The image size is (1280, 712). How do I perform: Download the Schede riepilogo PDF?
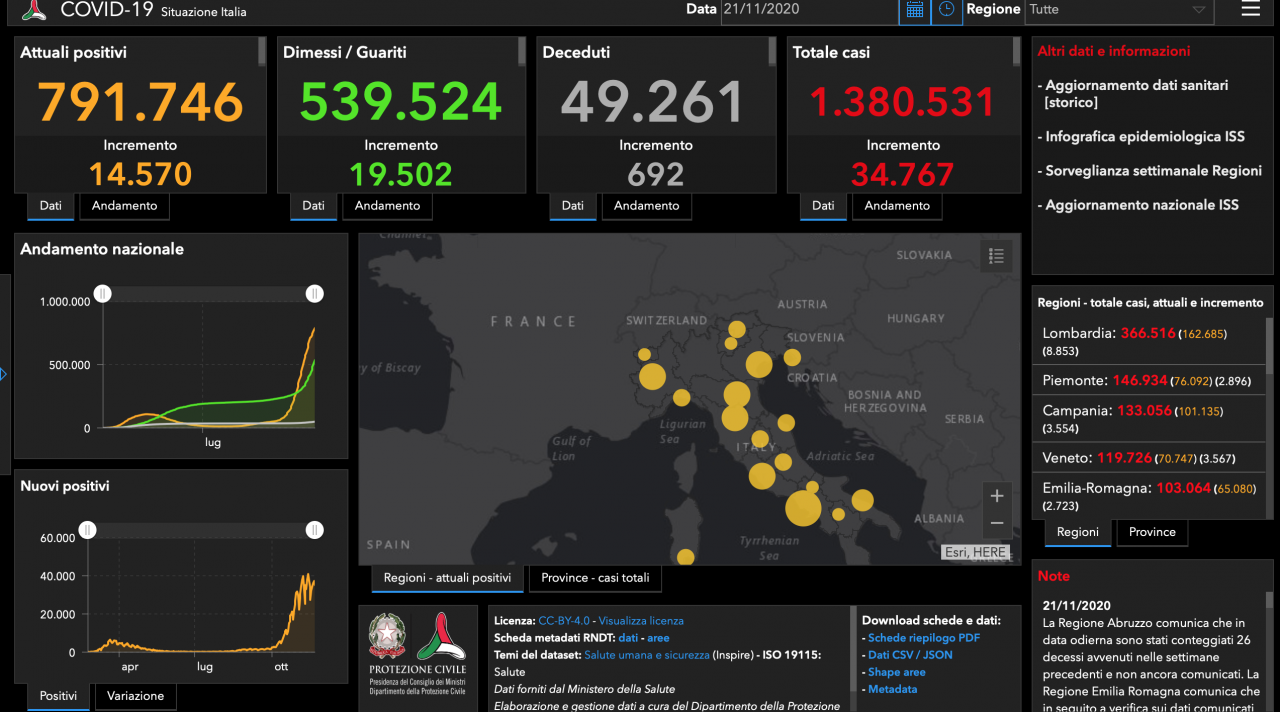[923, 638]
